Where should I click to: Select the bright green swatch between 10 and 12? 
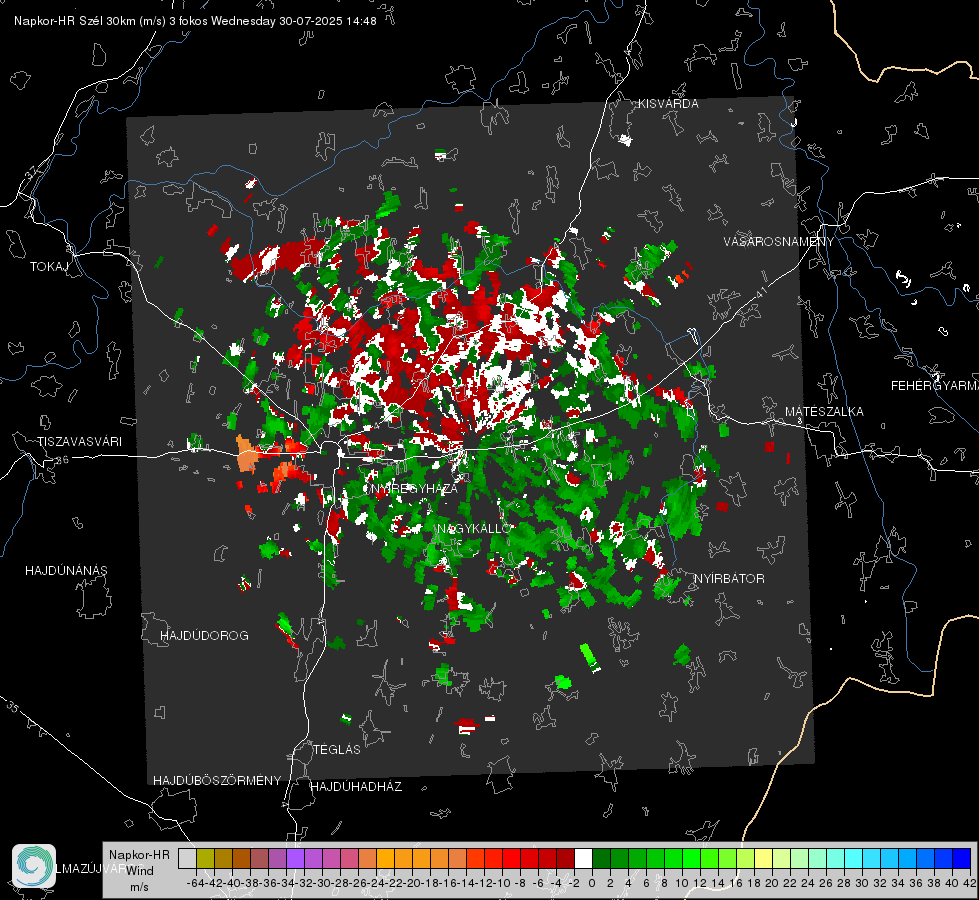coord(691,858)
